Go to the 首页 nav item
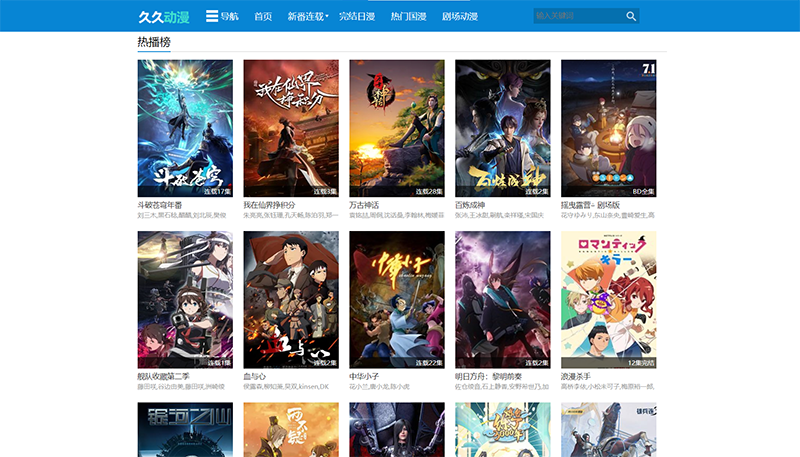 coord(263,16)
